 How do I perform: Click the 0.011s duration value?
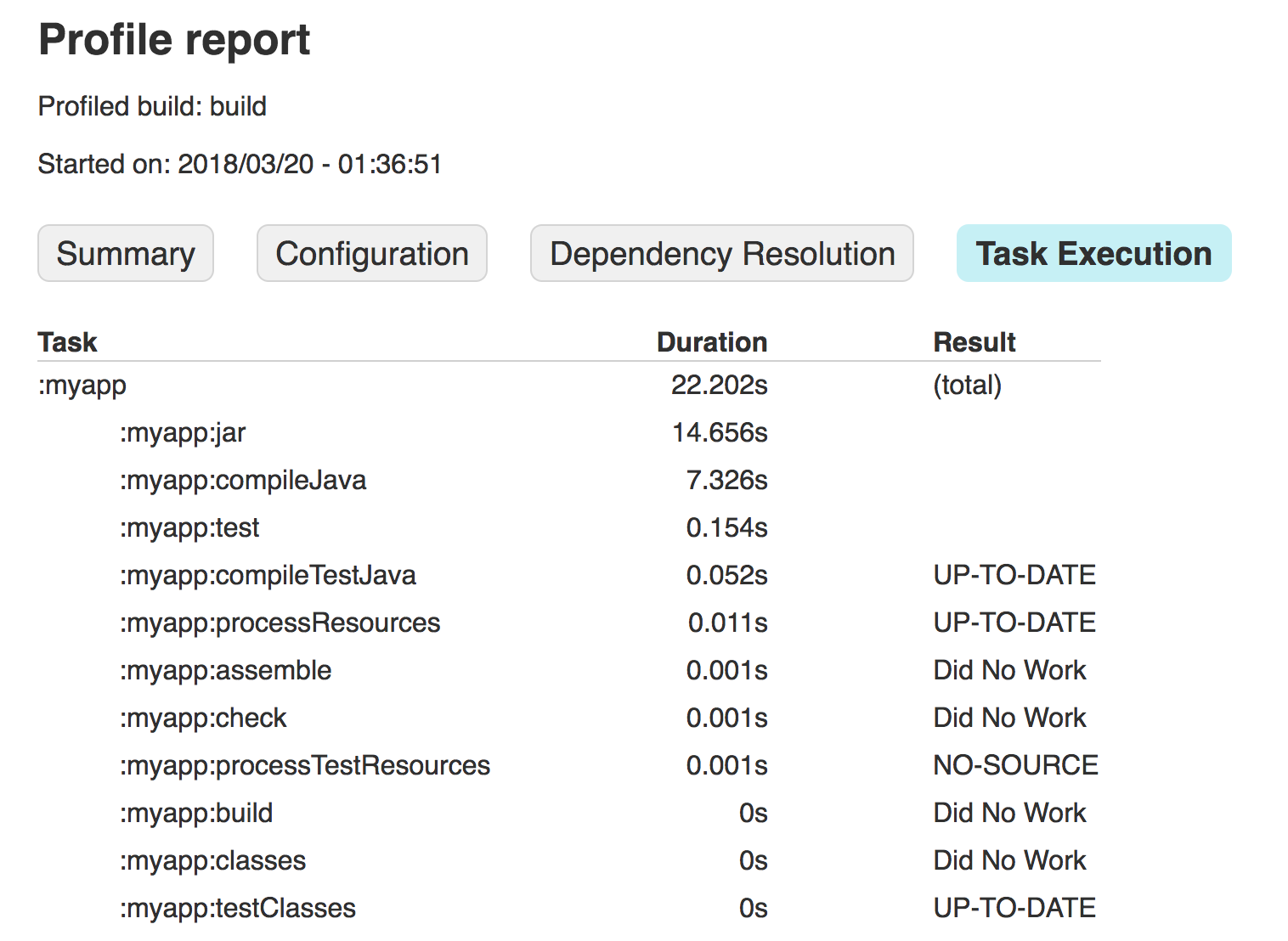coord(728,623)
